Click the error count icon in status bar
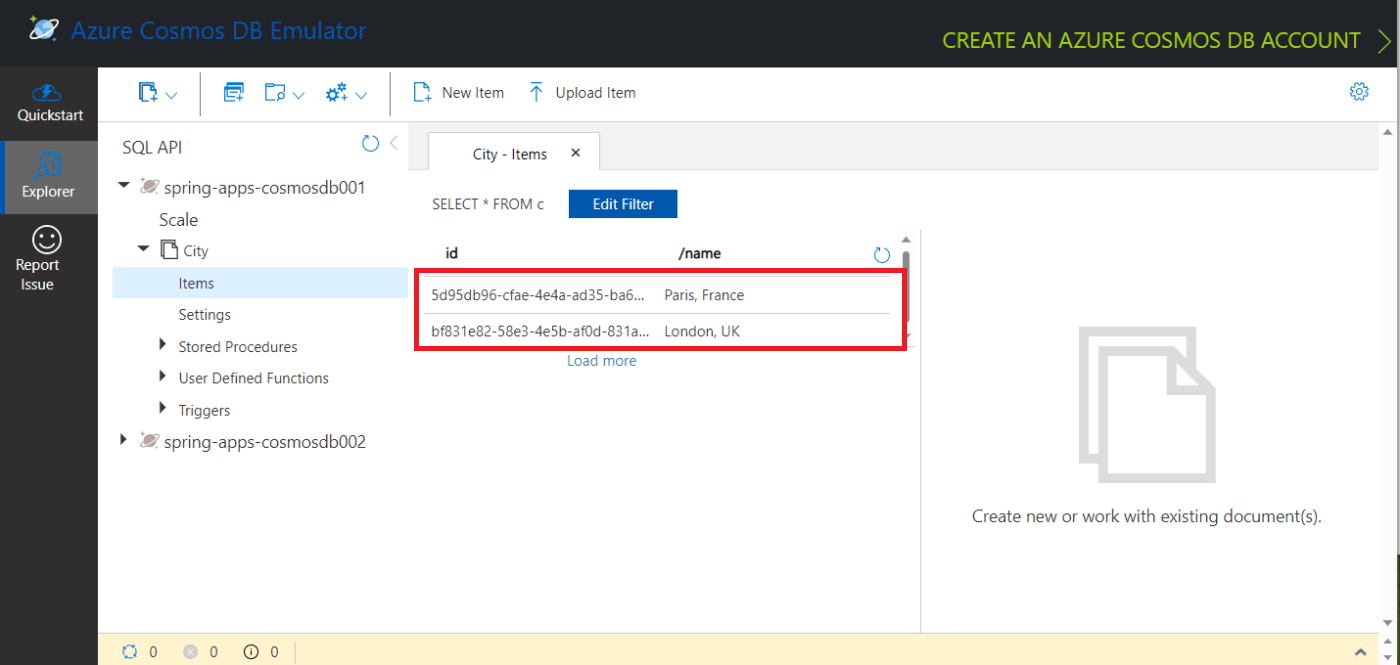This screenshot has width=1400, height=665. pyautogui.click(x=190, y=651)
